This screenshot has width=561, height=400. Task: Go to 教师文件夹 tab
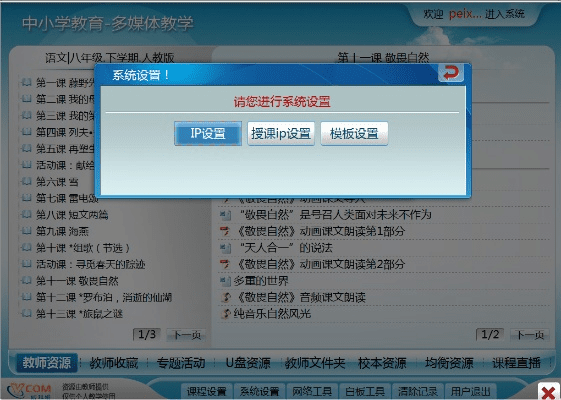point(315,363)
